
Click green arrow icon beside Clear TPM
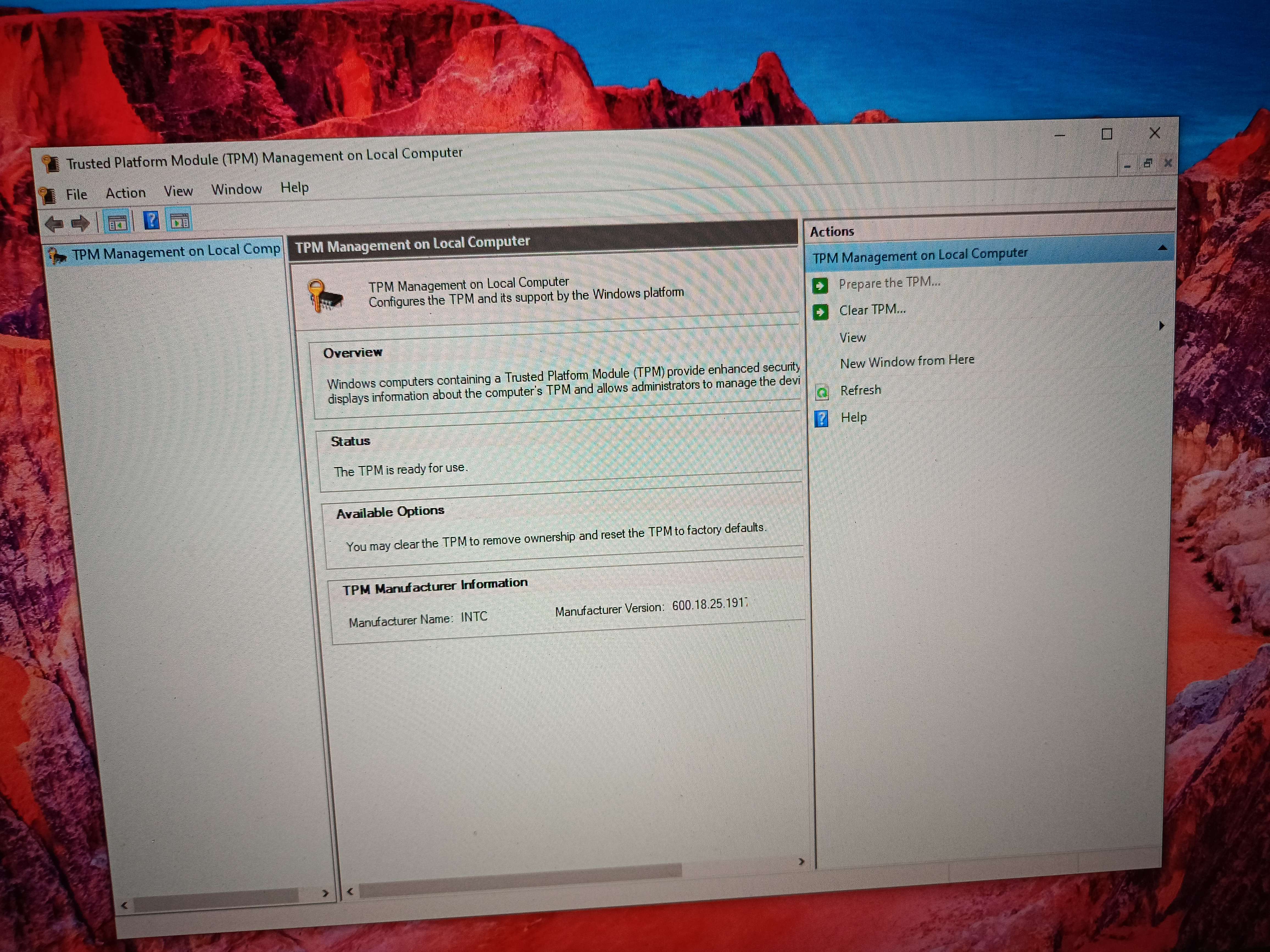click(x=820, y=312)
